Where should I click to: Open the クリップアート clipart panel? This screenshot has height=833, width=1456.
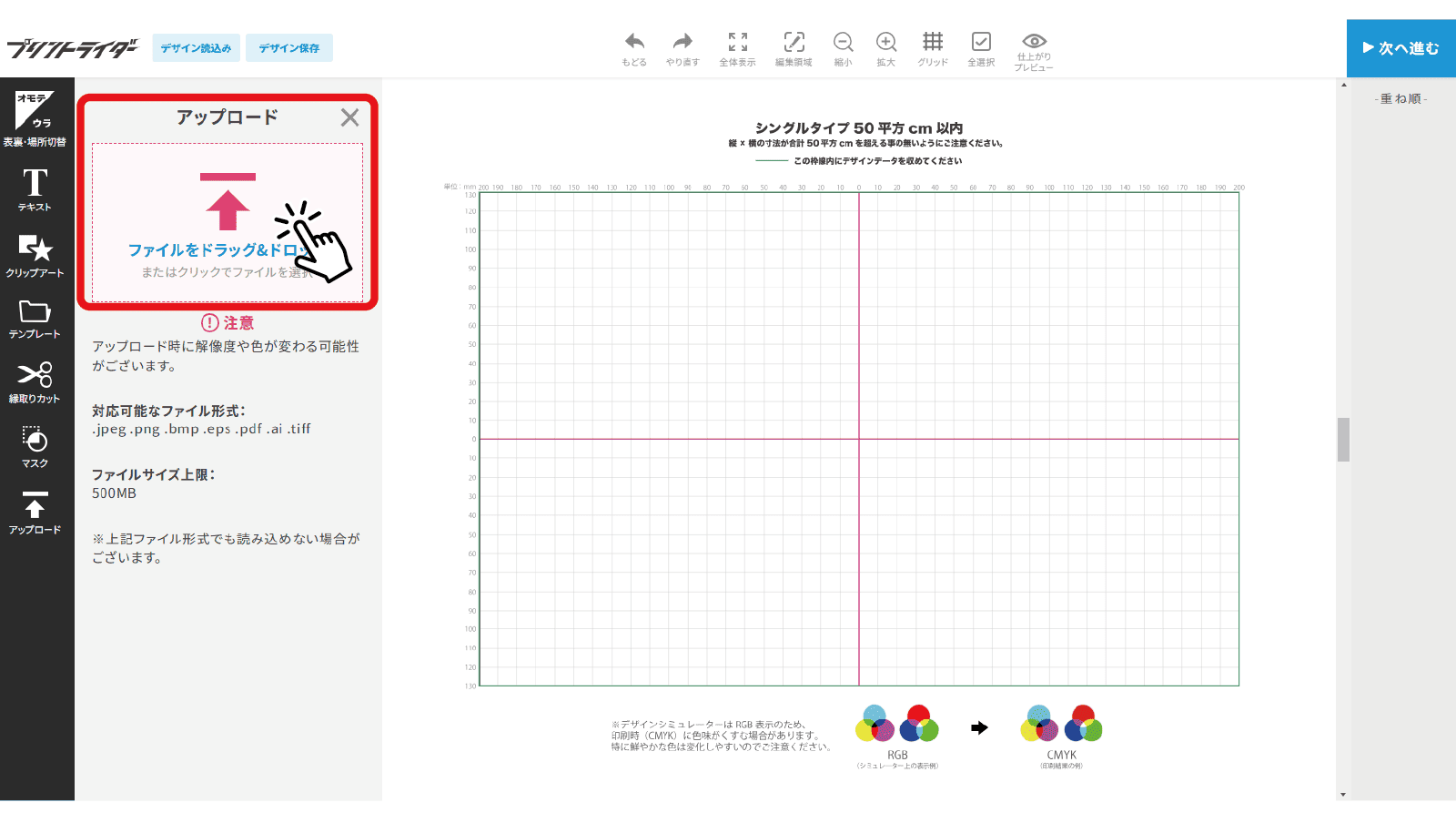point(35,255)
